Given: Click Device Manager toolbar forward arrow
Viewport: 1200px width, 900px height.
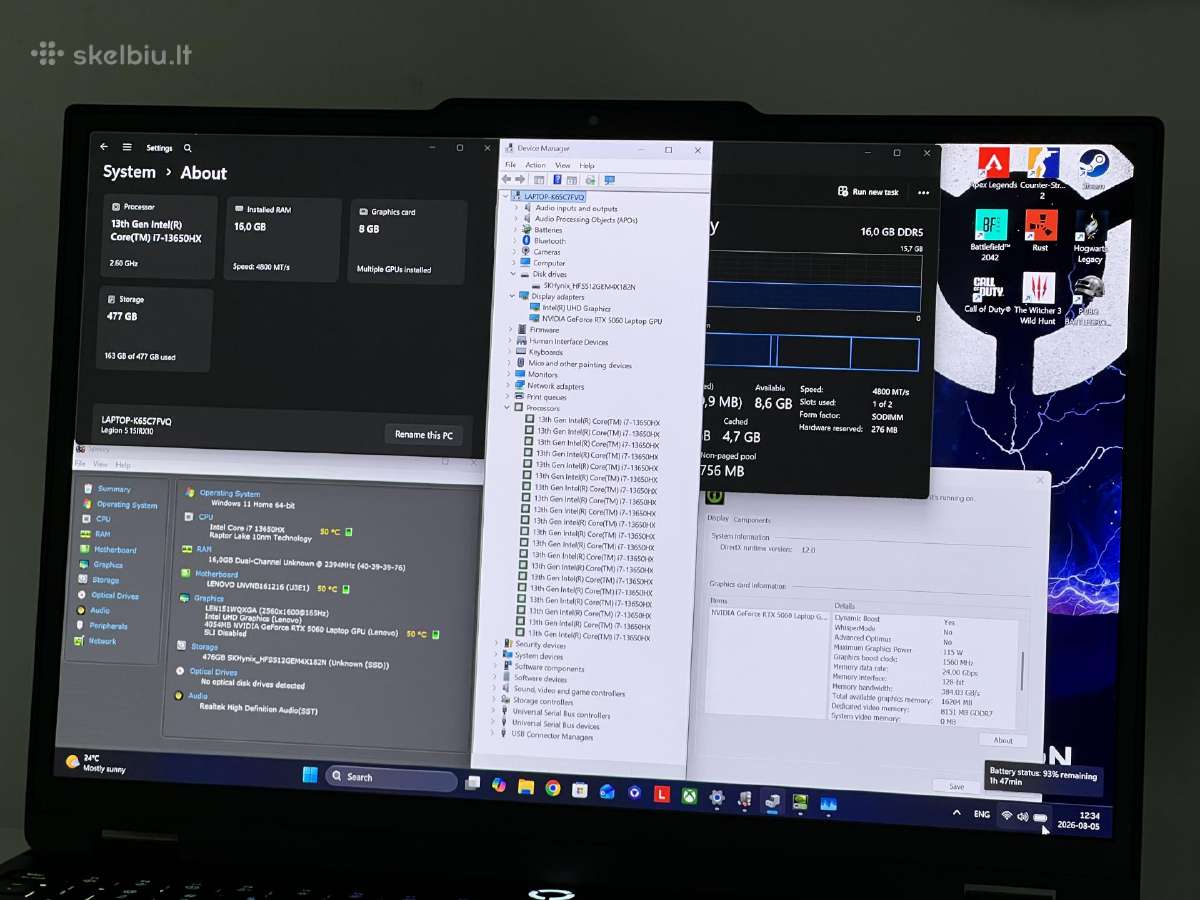Looking at the screenshot, I should tap(520, 179).
